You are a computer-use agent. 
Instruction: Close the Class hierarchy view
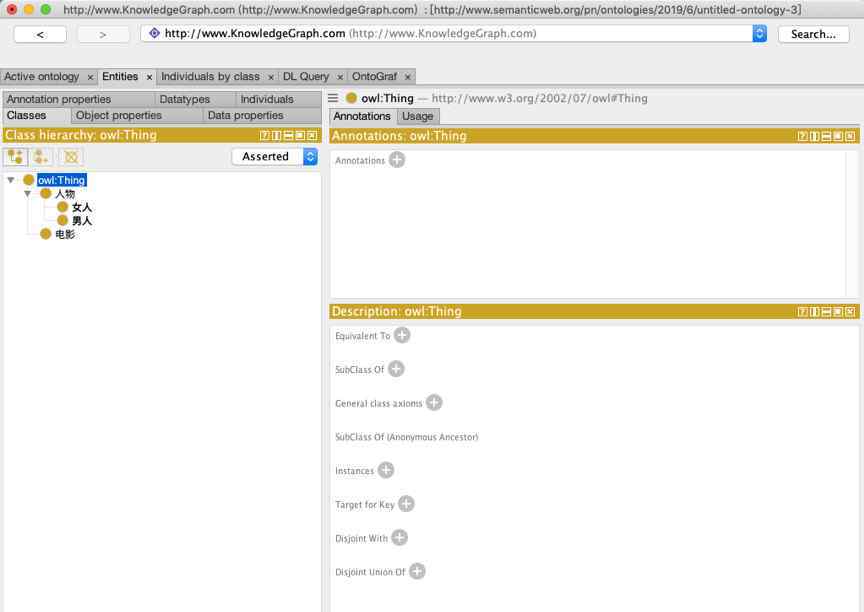(312, 136)
